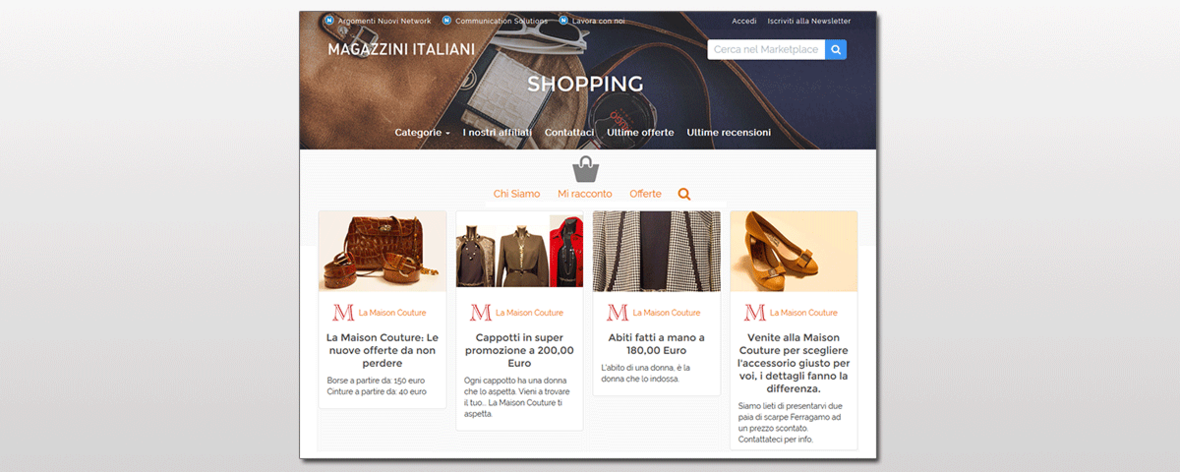Select the Chi Siamo tab
1180x472 pixels.
pos(517,194)
